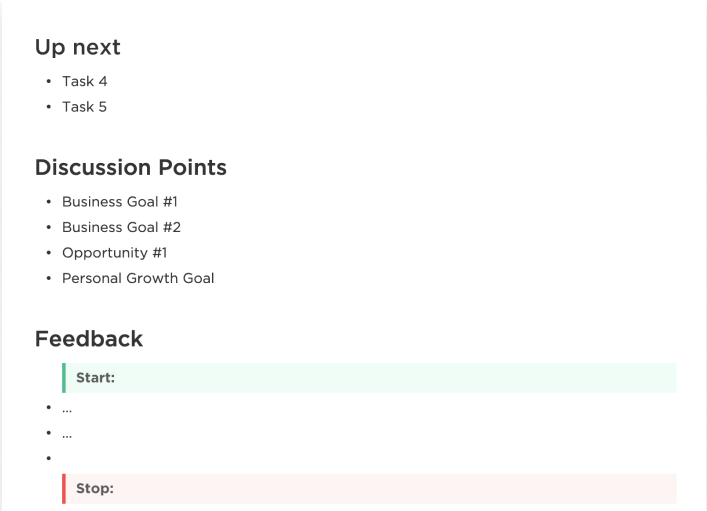This screenshot has width=707, height=511.
Task: Click the bullet dot before Task 4
Action: (x=48, y=82)
